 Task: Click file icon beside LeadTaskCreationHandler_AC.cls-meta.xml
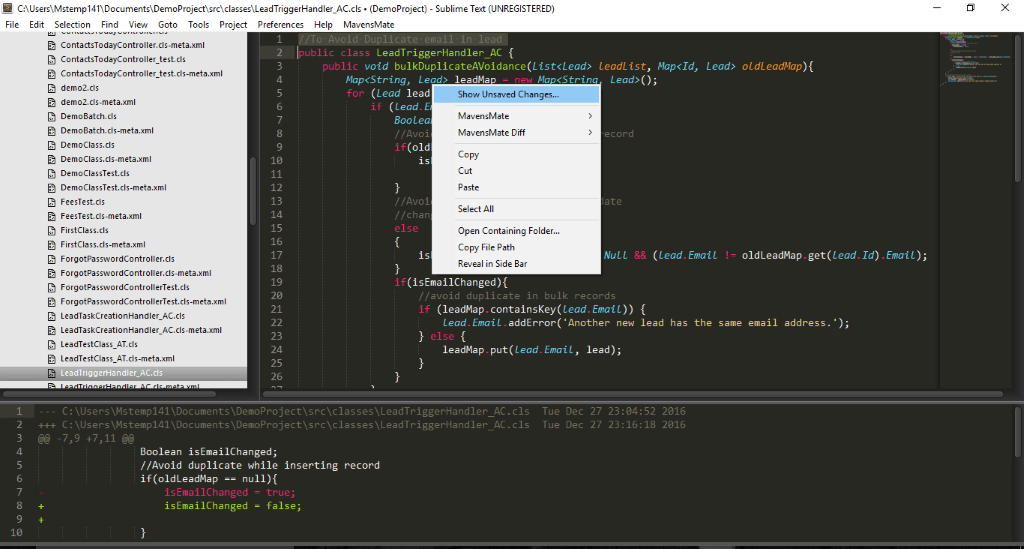52,330
